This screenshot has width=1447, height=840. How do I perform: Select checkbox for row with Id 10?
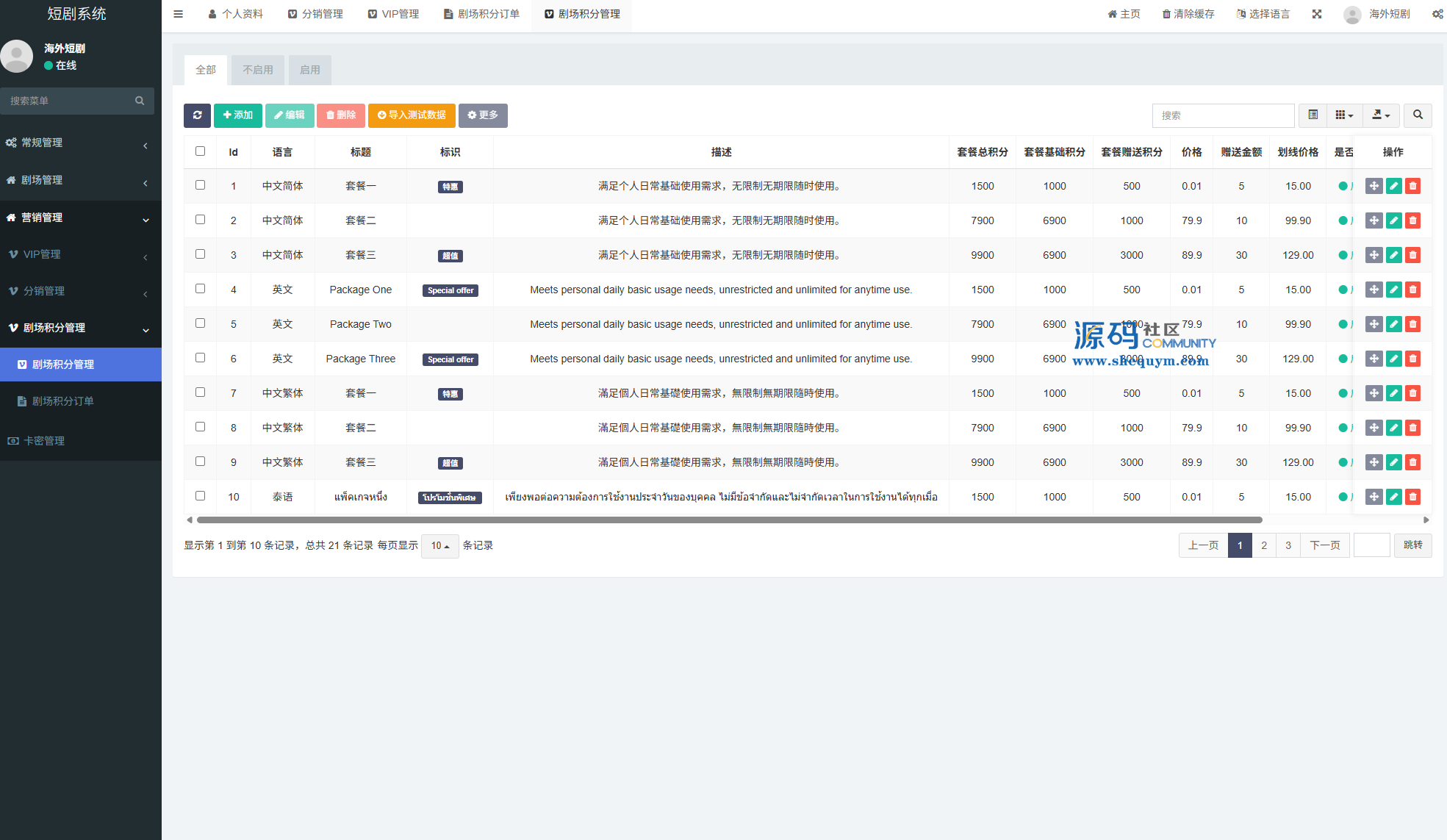[x=200, y=496]
